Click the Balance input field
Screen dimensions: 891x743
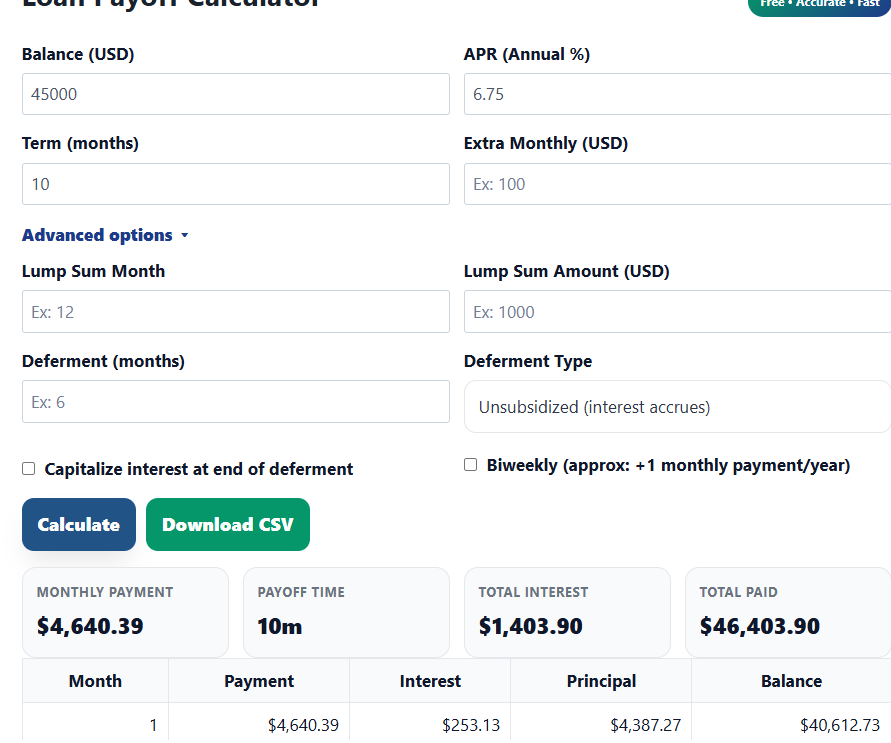click(x=235, y=94)
